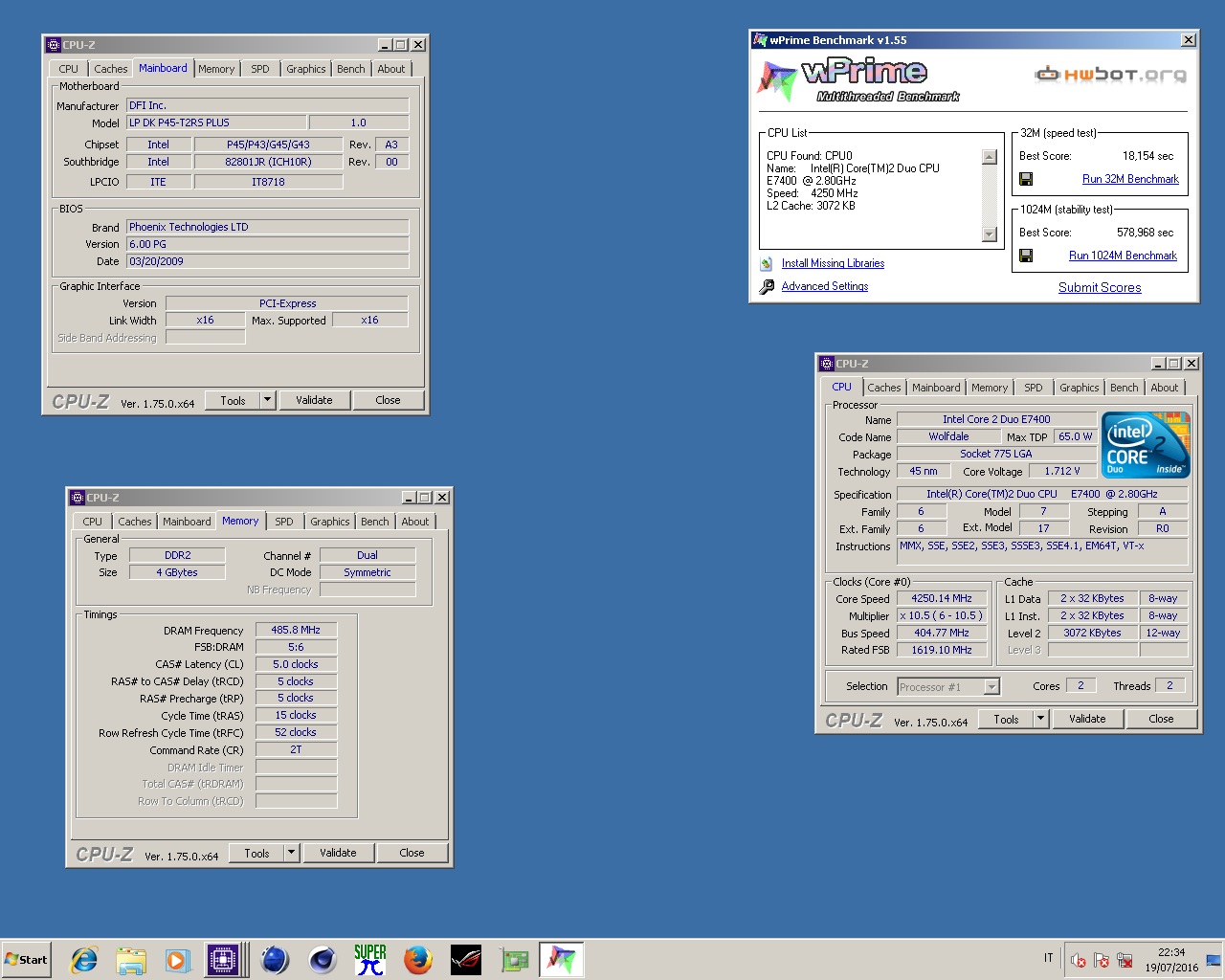Click Tools button in Mainboard CPU-Z window
The width and height of the screenshot is (1225, 980).
[233, 400]
